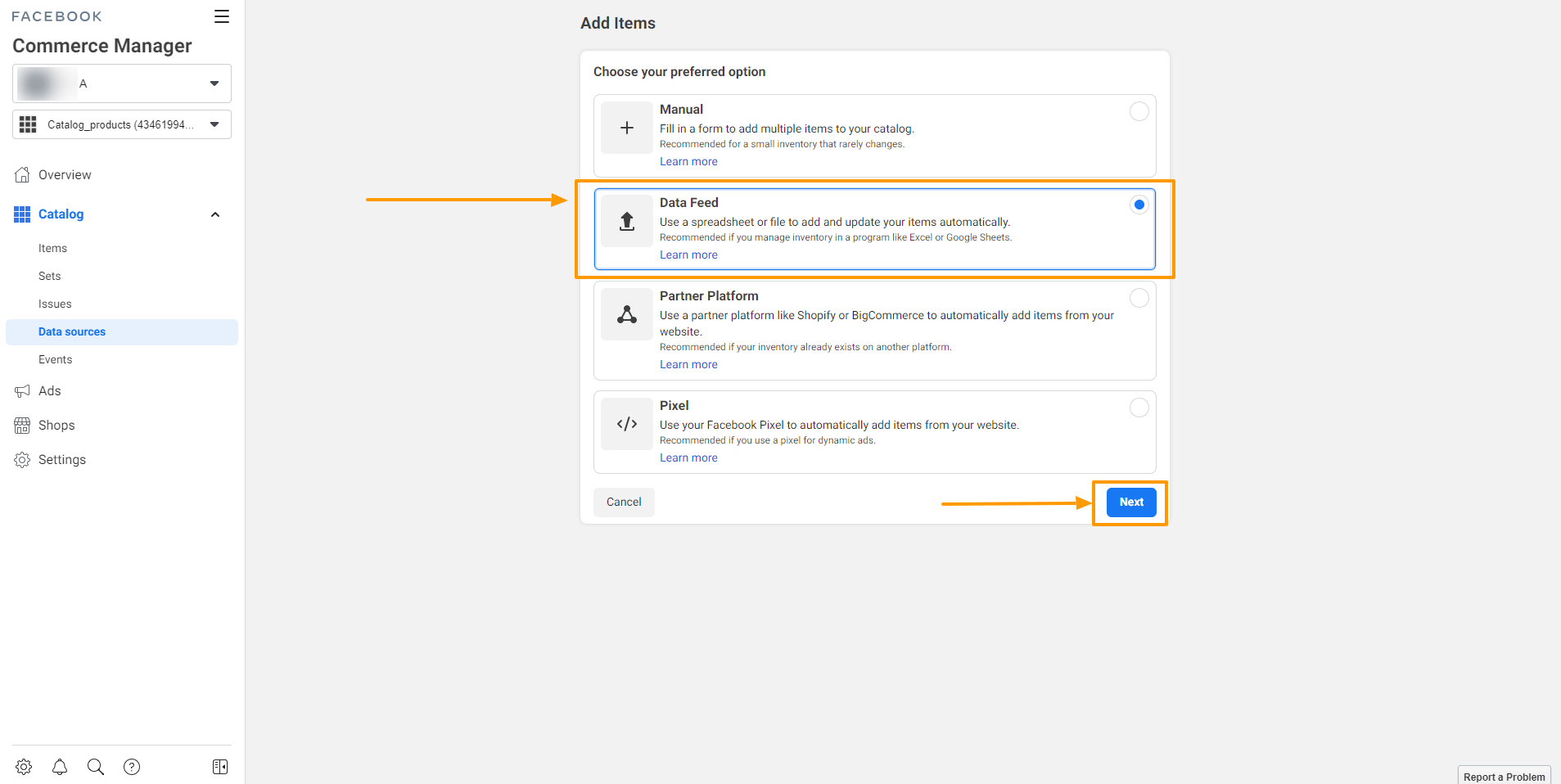Click the Catalog menu label
The width and height of the screenshot is (1561, 784).
[x=61, y=214]
